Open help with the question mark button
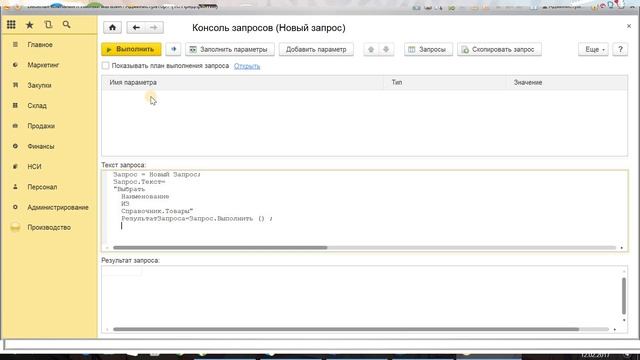This screenshot has width=640, height=360. click(620, 49)
